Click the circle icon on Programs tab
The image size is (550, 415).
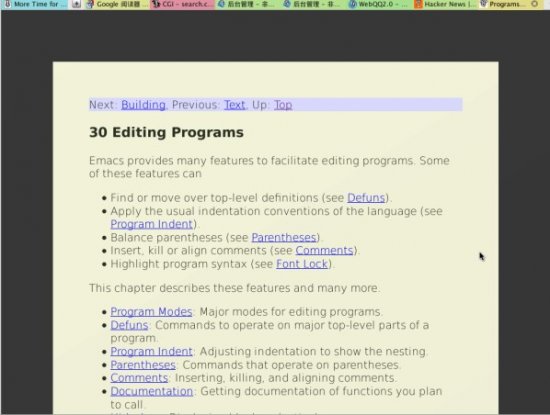(x=535, y=4)
